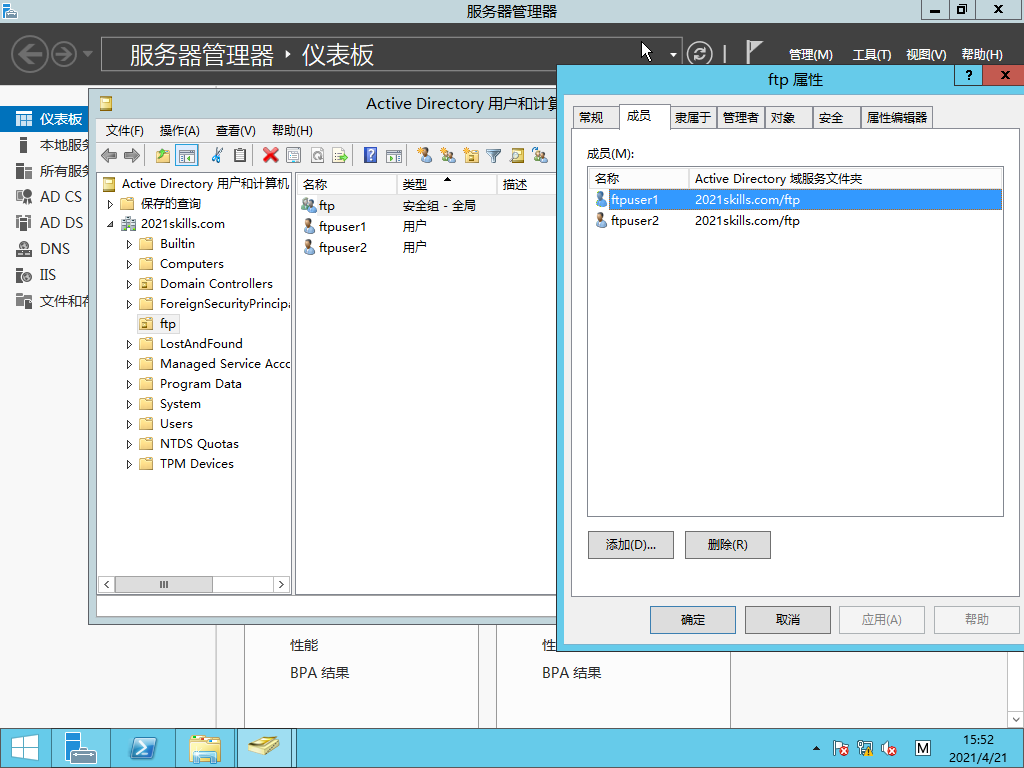
Task: Click the 取消 button
Action: point(788,620)
